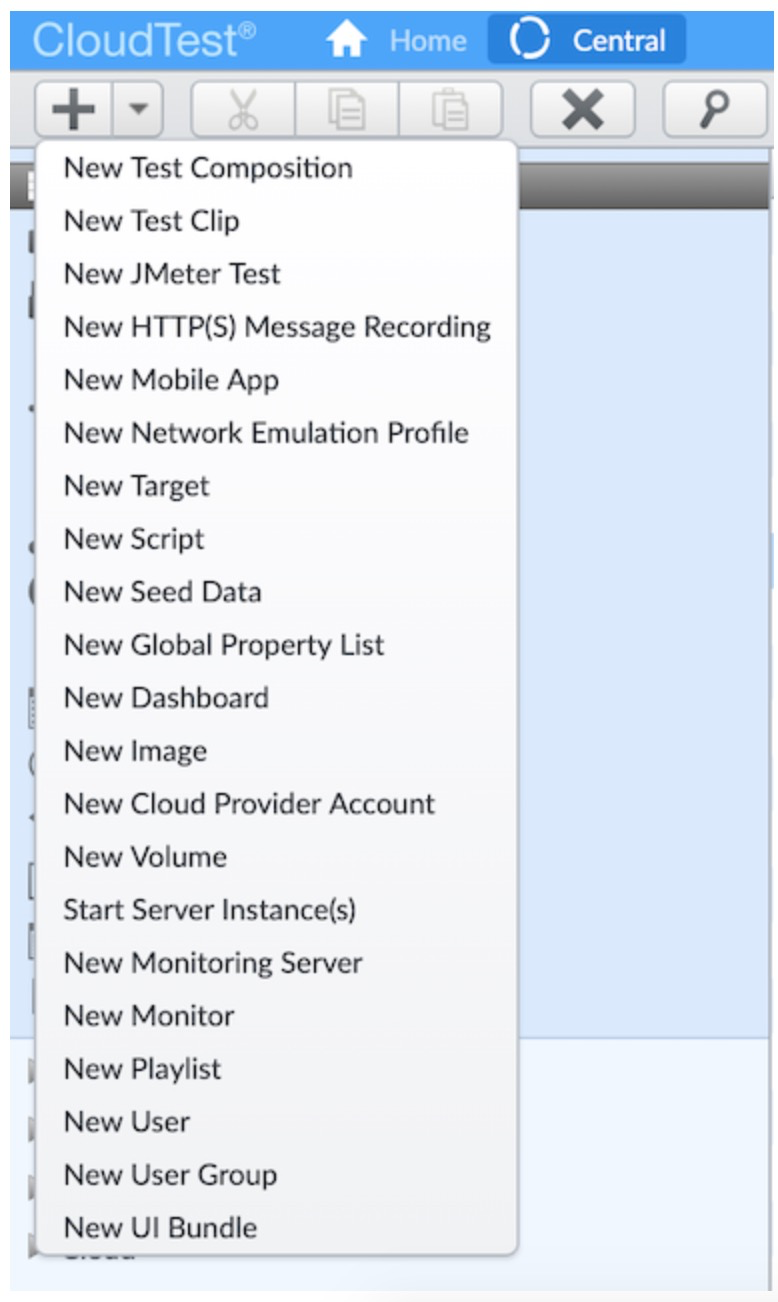This screenshot has width=778, height=1302.
Task: Choose New Test Clip from menu
Action: point(152,221)
